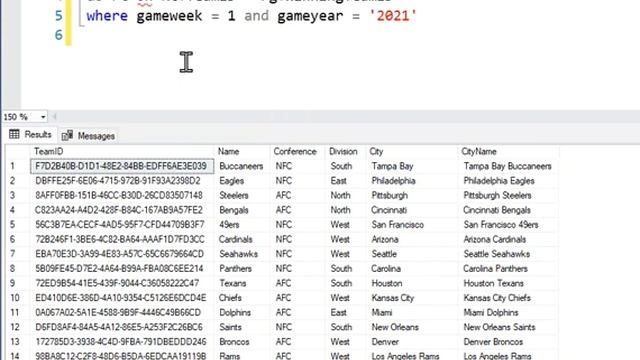
Task: Click the Saints name cell
Action: 242,327
